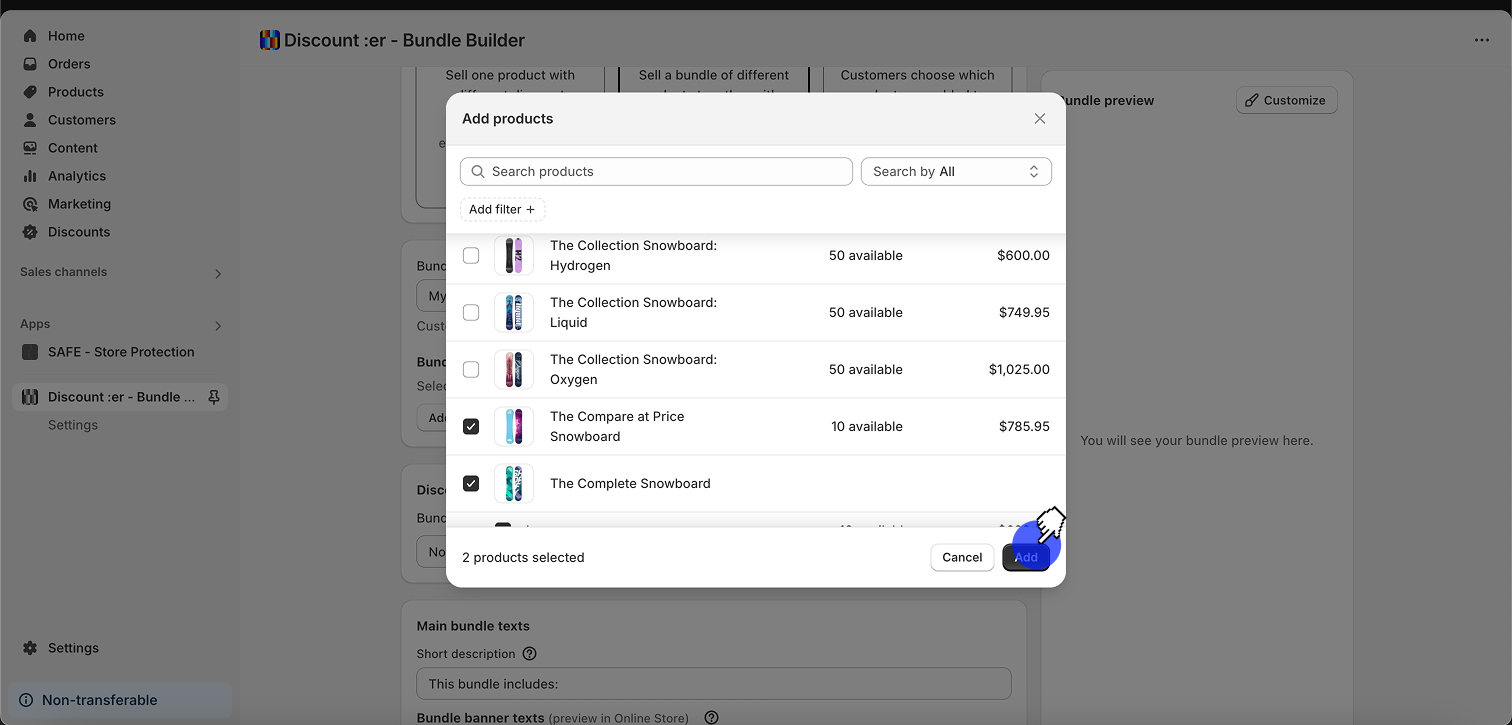Click the Products tag icon

pos(30,92)
